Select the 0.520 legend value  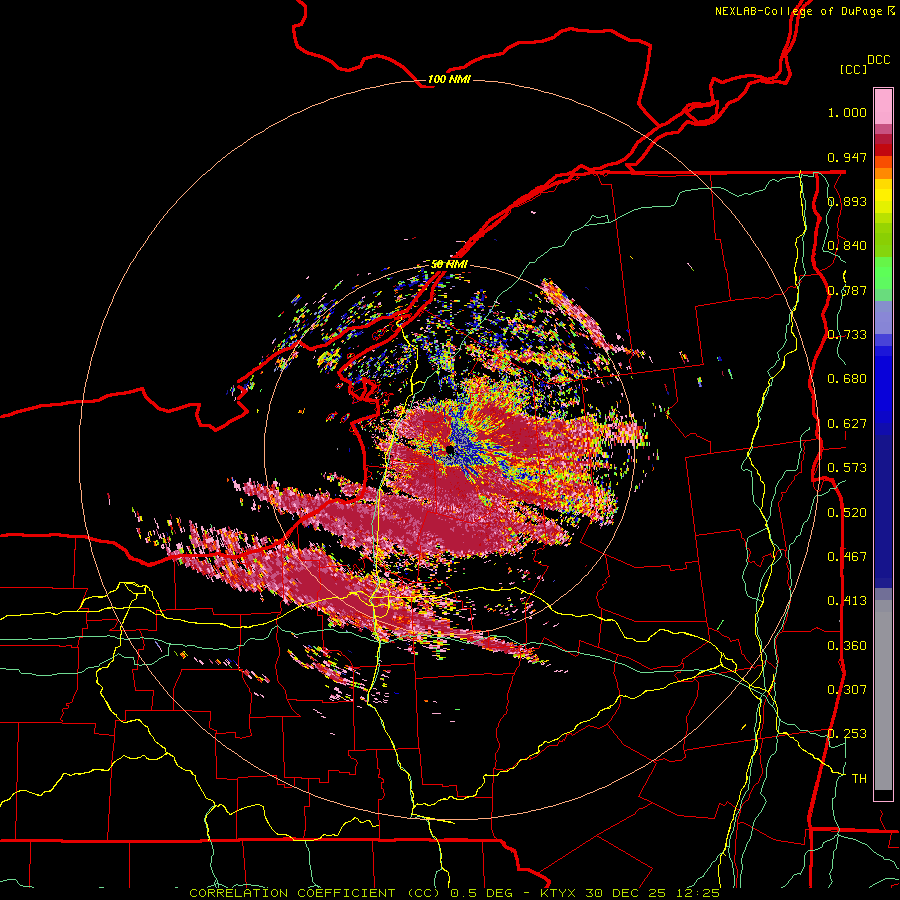tap(847, 513)
